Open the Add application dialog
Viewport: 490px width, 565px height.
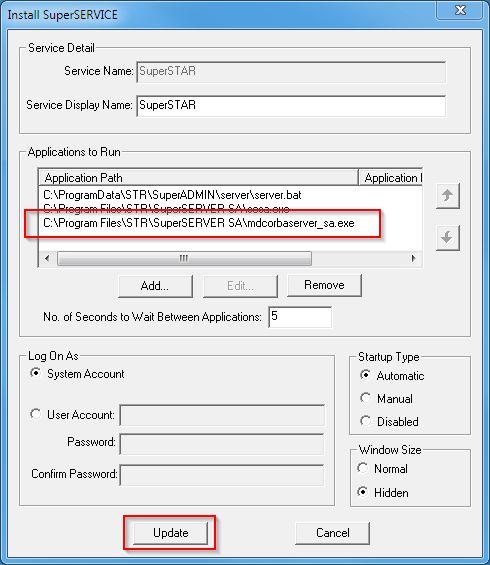155,286
